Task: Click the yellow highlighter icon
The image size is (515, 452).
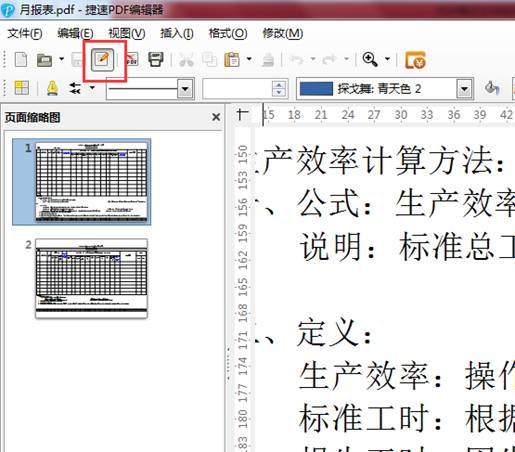Action: [x=52, y=88]
